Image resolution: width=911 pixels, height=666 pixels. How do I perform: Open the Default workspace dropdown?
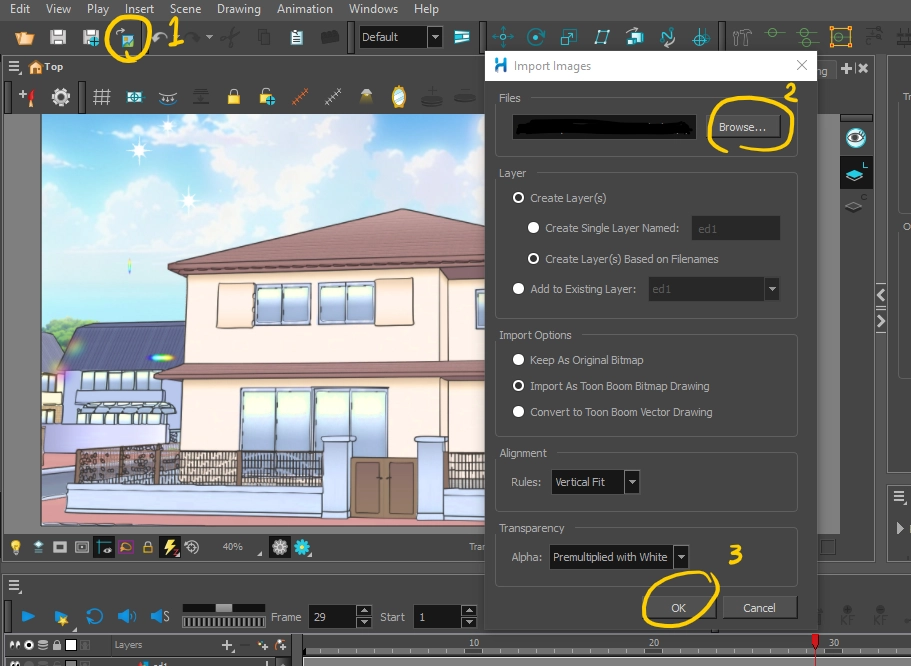(435, 37)
